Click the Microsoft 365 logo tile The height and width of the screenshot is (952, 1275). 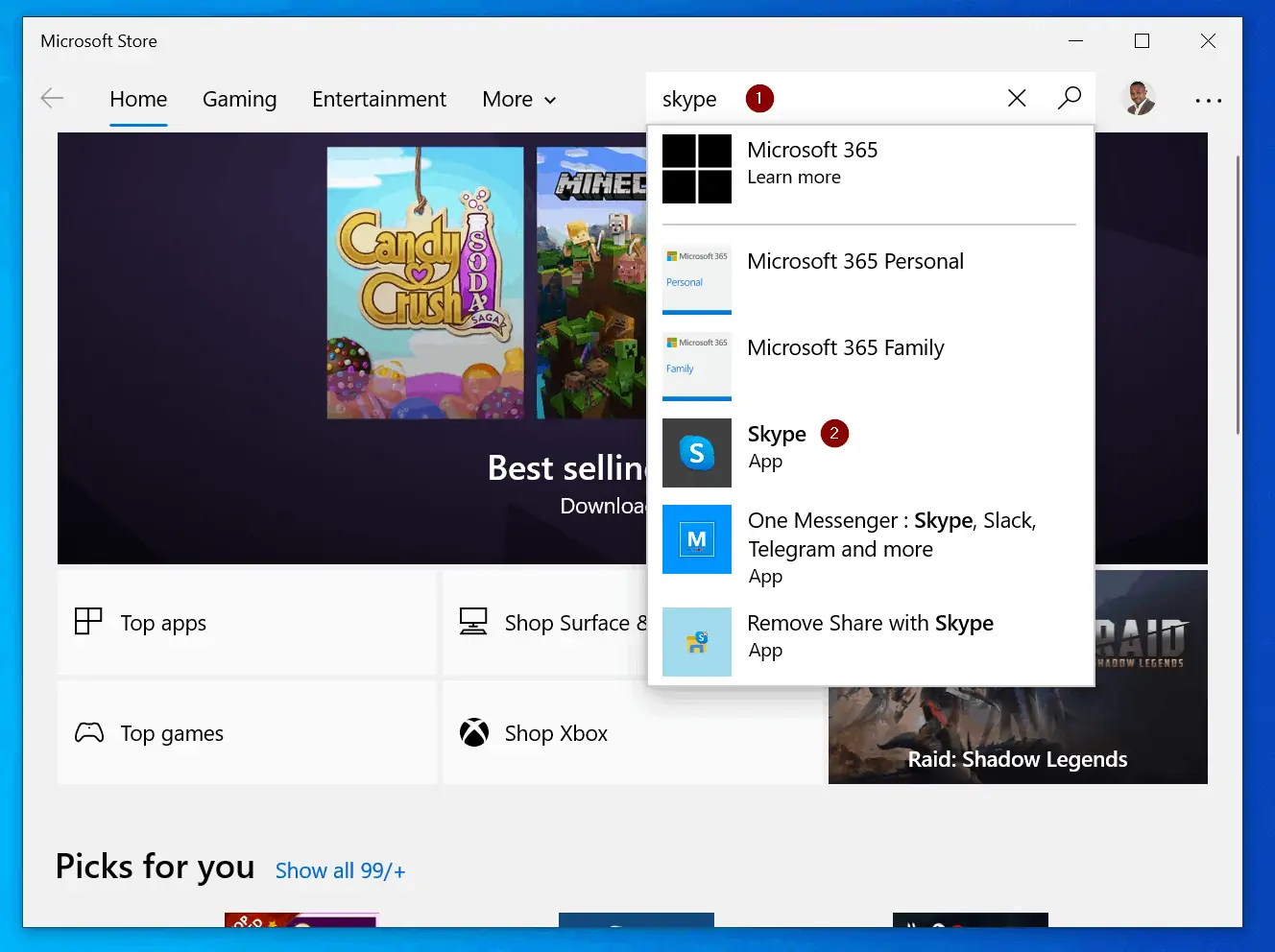click(x=697, y=169)
